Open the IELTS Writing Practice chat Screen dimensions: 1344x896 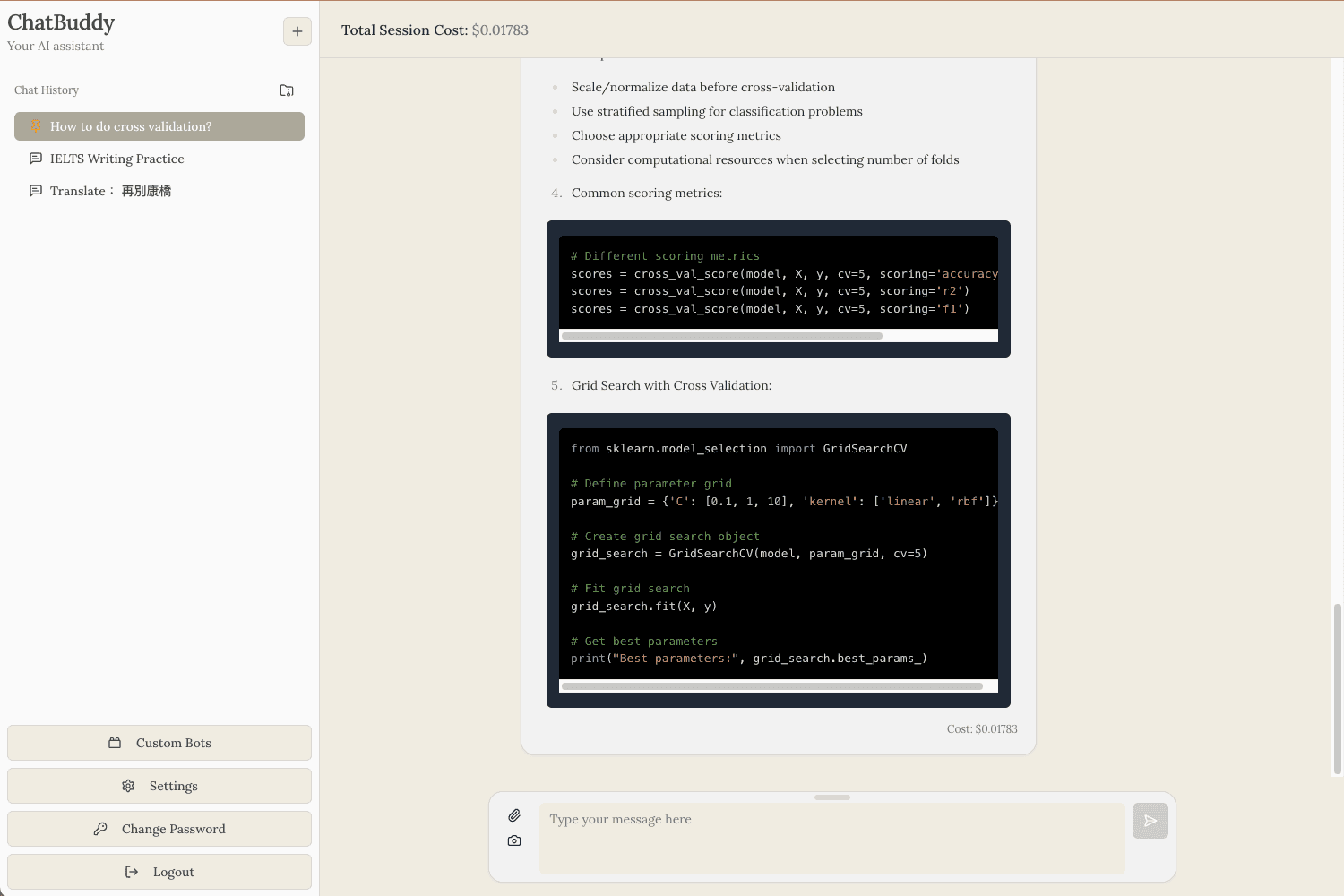[116, 159]
